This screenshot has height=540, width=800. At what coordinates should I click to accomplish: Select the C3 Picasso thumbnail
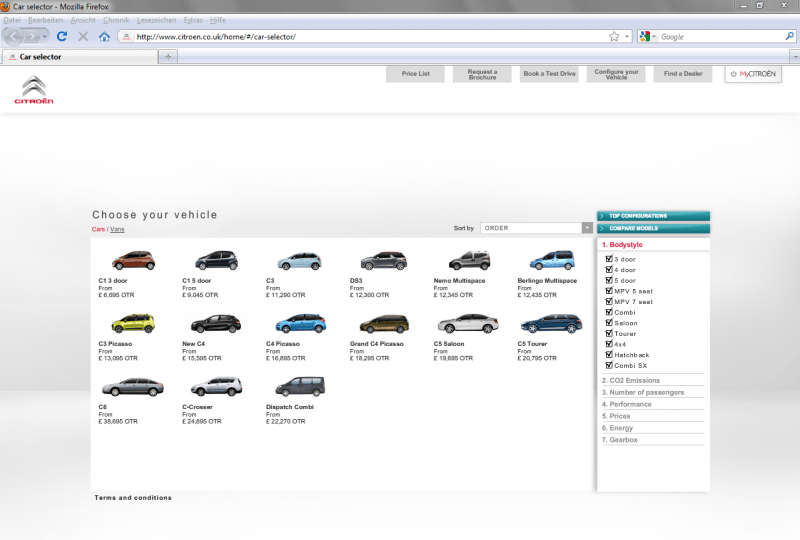(133, 323)
